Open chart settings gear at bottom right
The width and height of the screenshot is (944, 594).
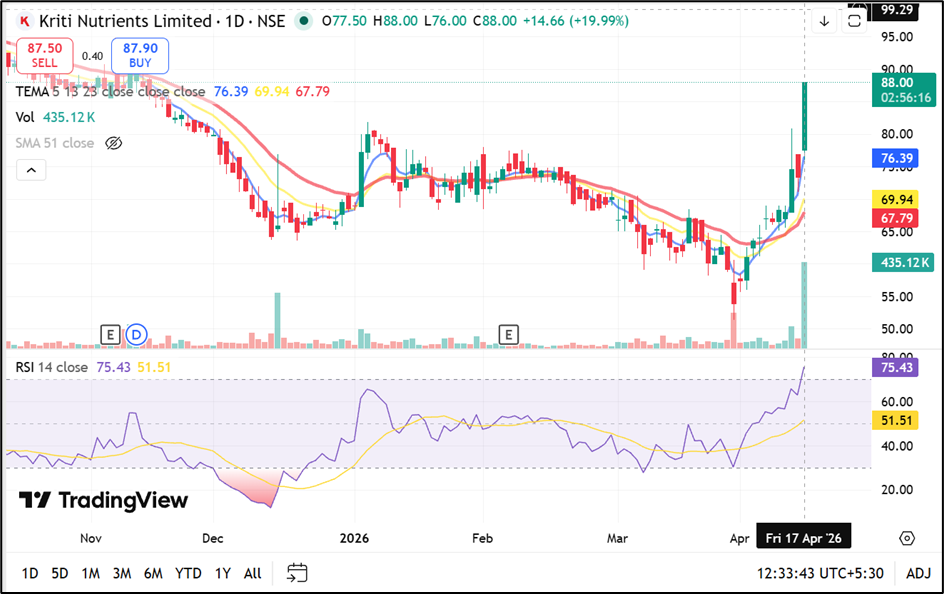point(906,539)
